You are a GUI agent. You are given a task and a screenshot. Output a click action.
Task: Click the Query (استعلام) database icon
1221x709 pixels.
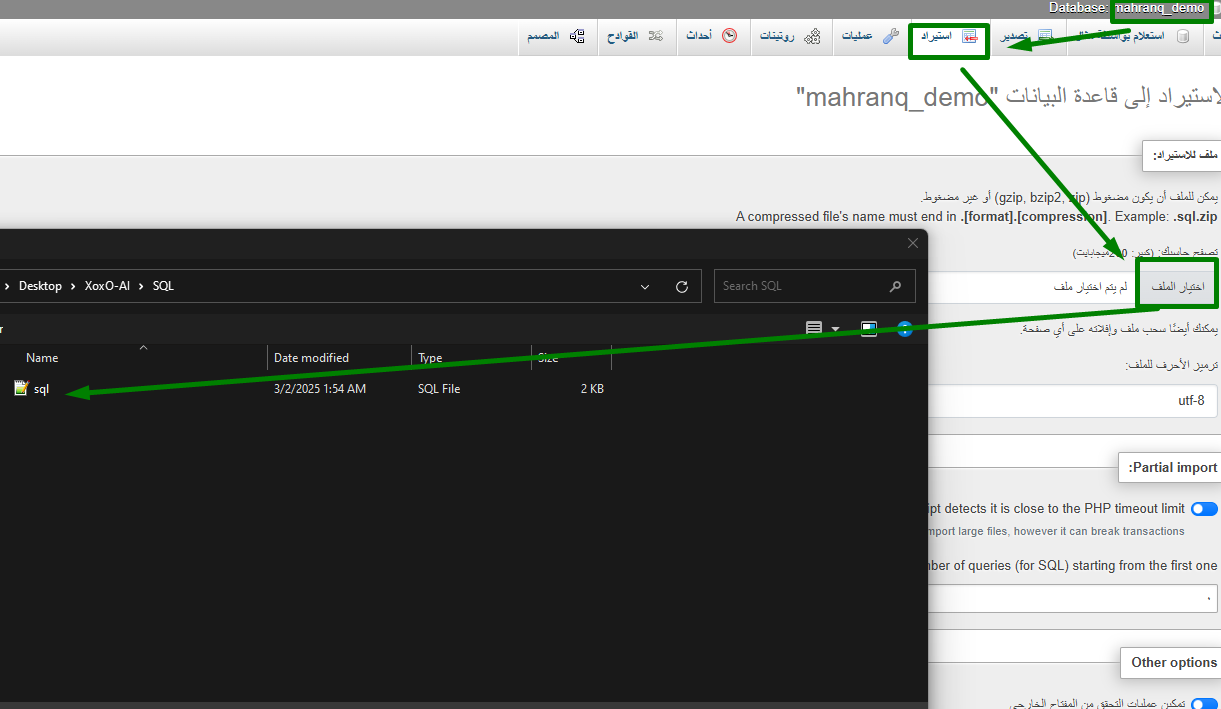(x=1183, y=36)
